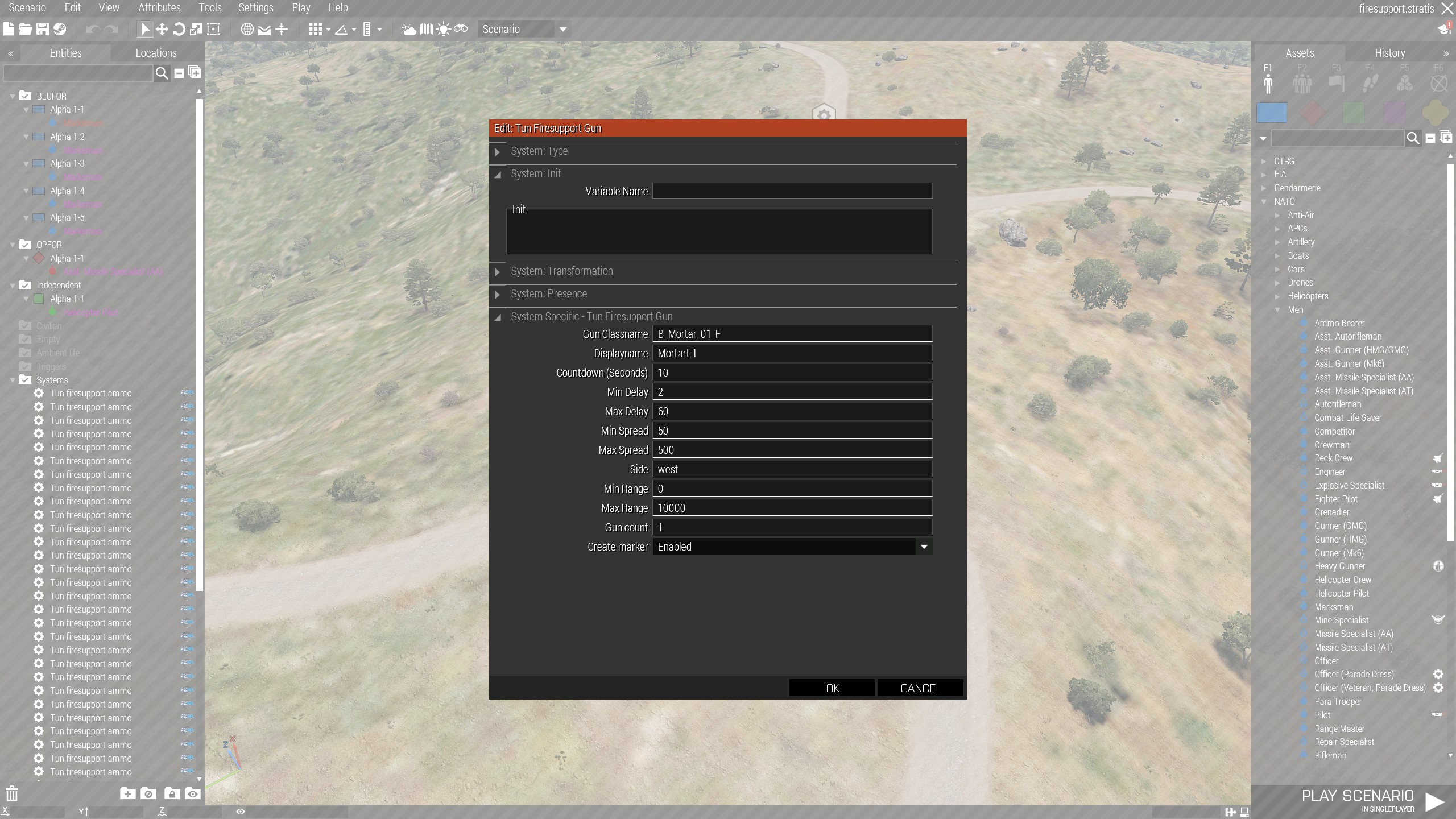
Task: Toggle the flashlight lamp icon
Action: pos(443,29)
